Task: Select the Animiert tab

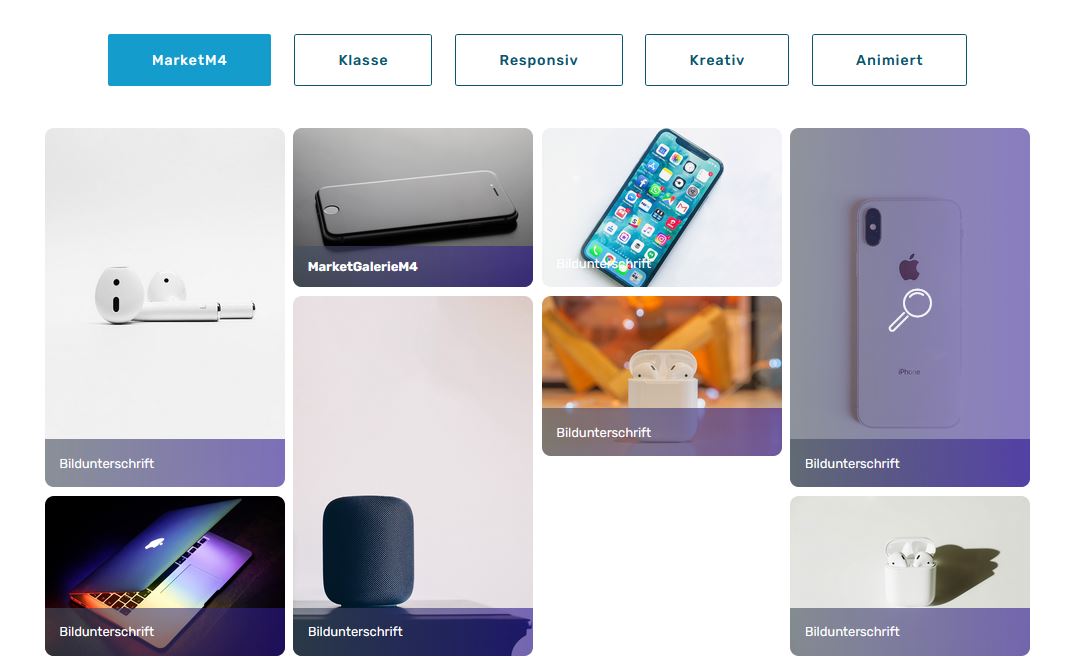Action: tap(889, 60)
